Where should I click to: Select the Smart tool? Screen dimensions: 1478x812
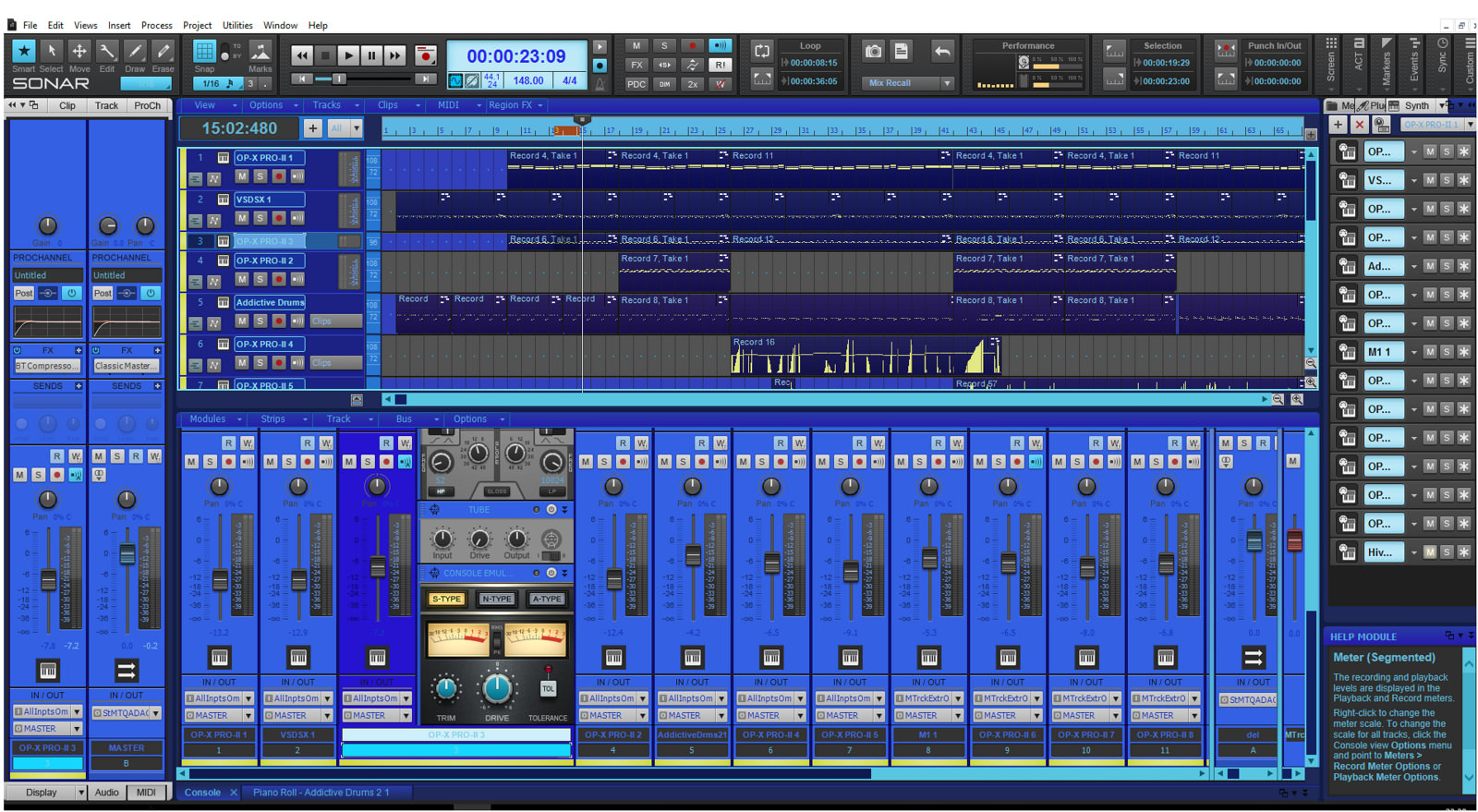pyautogui.click(x=24, y=52)
